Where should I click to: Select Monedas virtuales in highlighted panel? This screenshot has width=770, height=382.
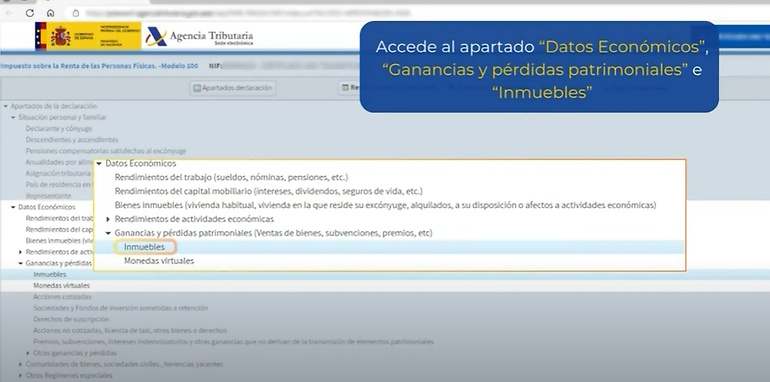click(x=159, y=261)
